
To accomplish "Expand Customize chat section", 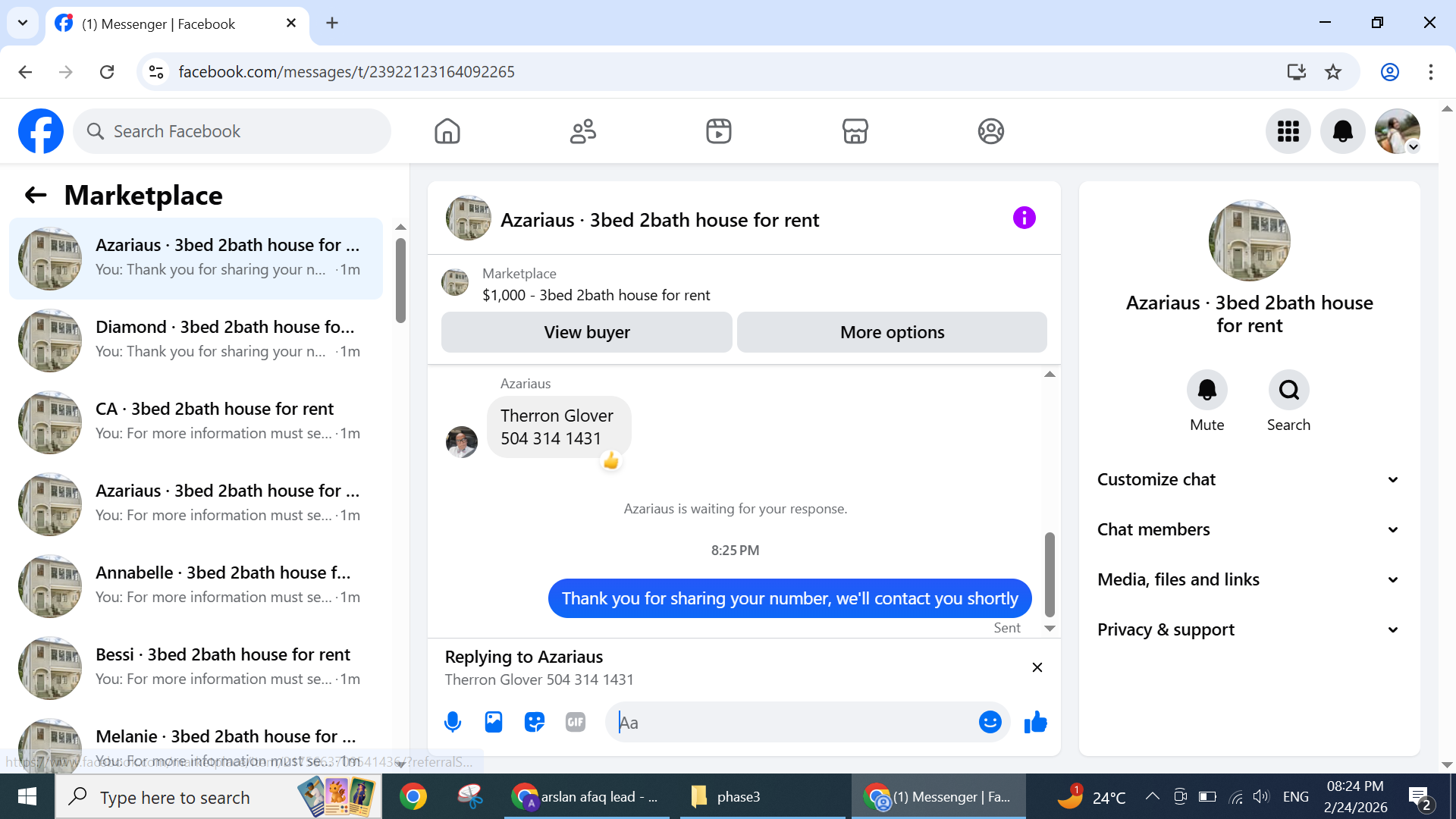I will (1248, 479).
